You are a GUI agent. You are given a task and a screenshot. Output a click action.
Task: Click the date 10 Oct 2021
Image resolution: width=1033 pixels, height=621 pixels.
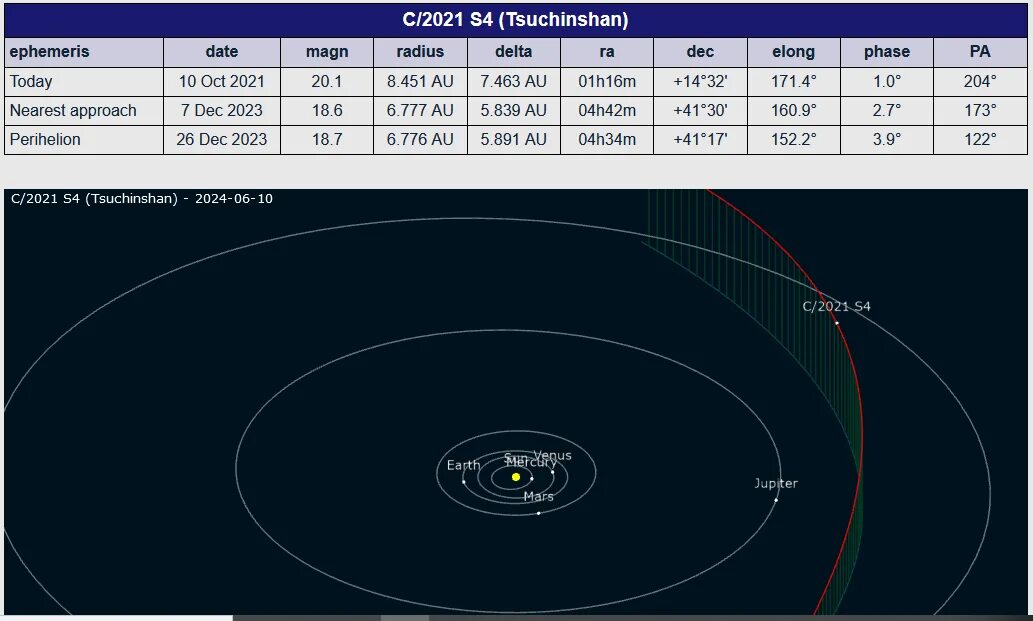click(x=221, y=81)
